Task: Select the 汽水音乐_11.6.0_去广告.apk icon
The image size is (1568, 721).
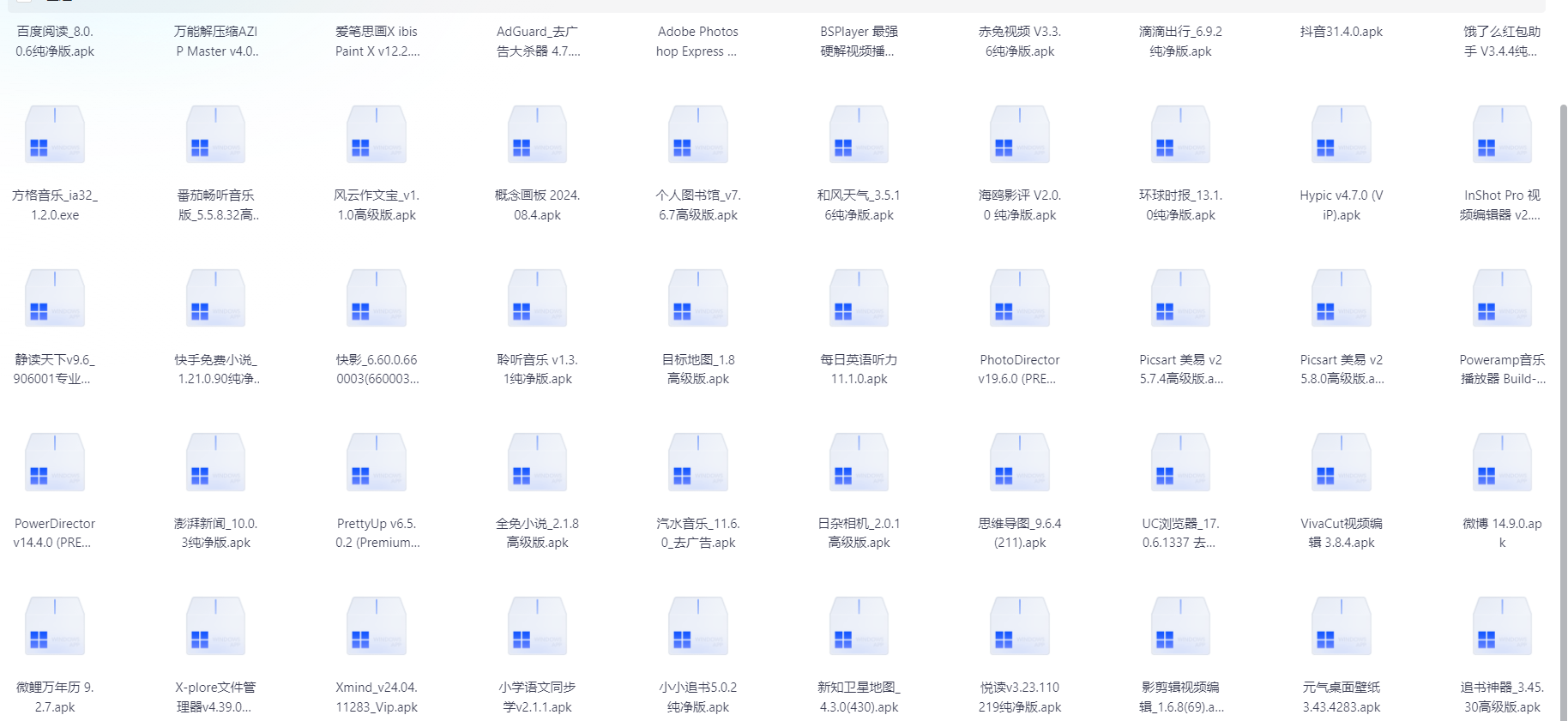Action: pyautogui.click(x=698, y=462)
